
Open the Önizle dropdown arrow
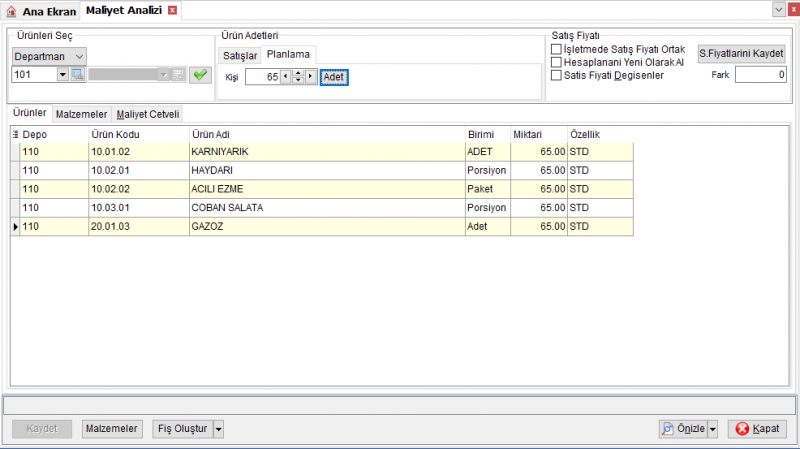point(713,429)
